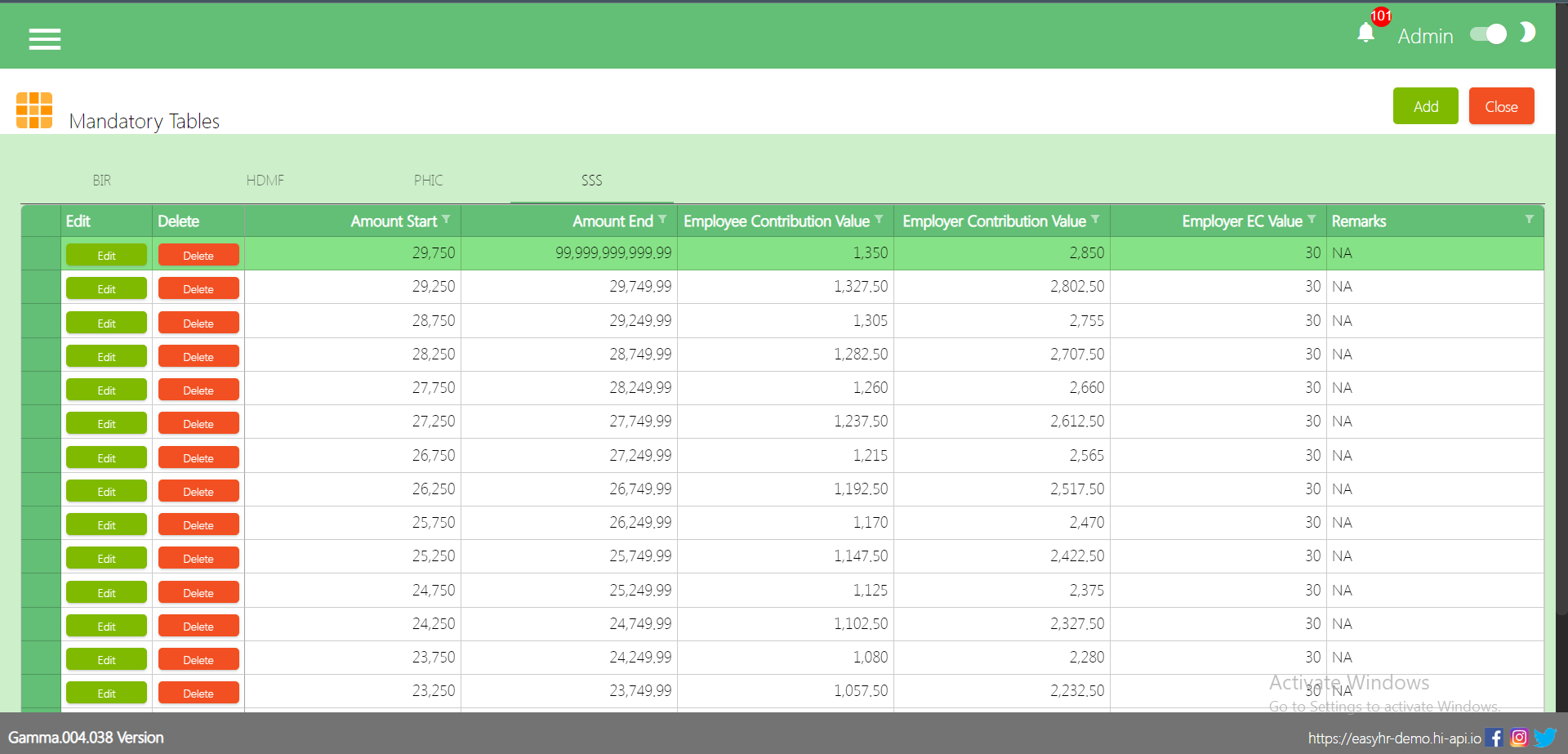Click the orange Mandatory Tables grid icon
1568x754 pixels.
[x=34, y=110]
